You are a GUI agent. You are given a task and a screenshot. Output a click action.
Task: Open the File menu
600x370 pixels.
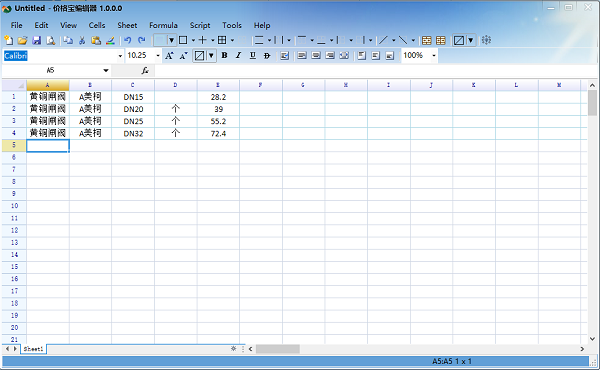[x=16, y=25]
